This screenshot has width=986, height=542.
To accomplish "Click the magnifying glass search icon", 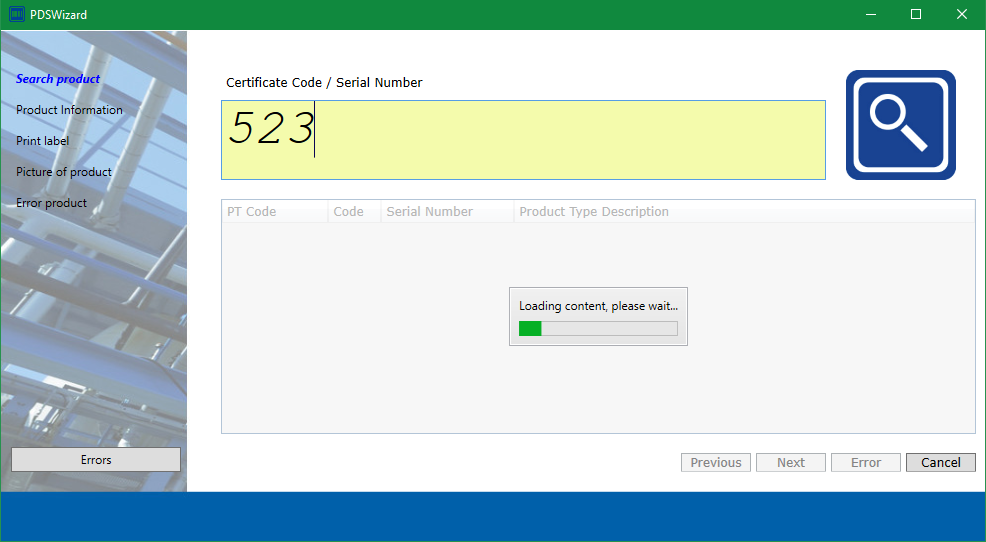I will pos(900,125).
